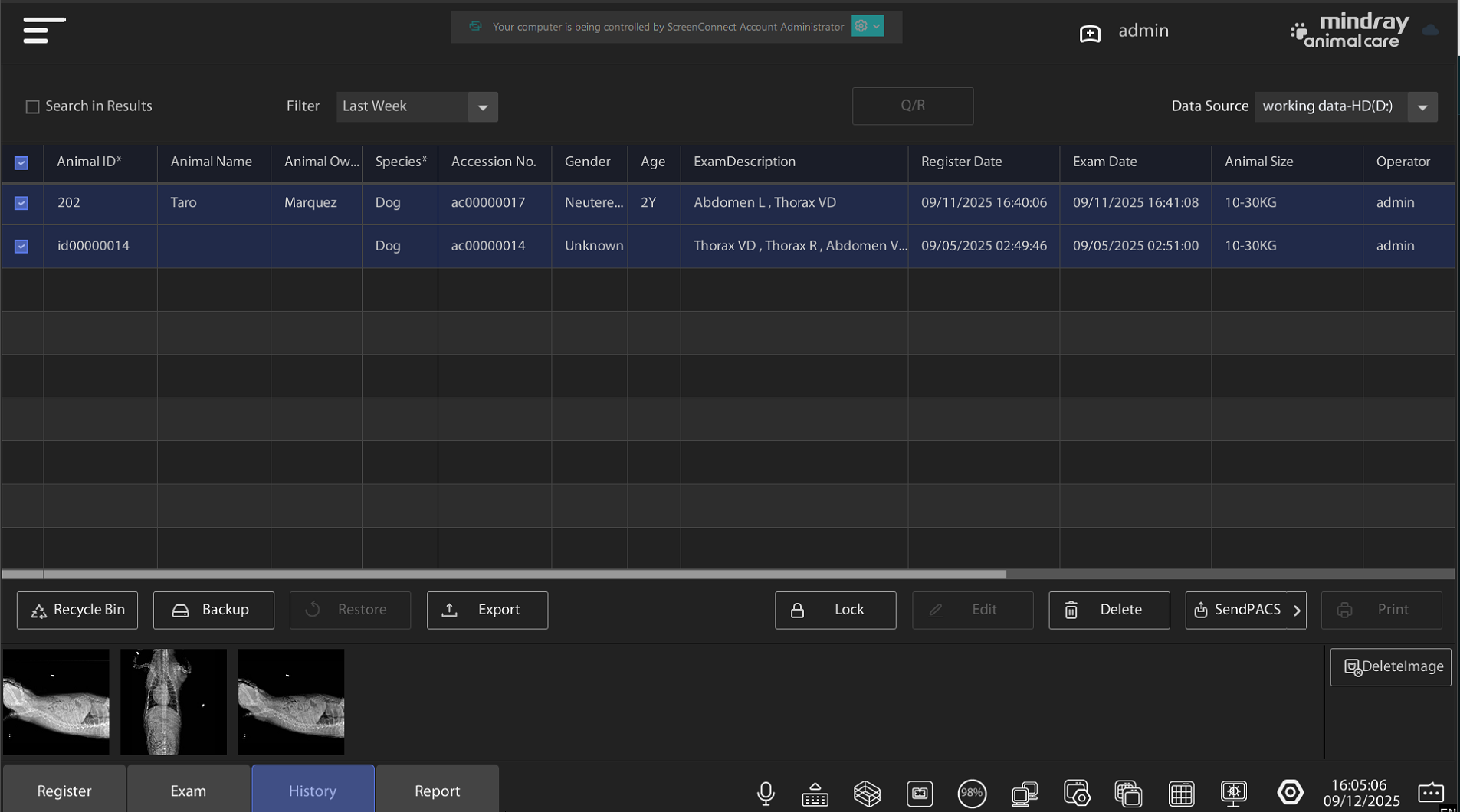Viewport: 1460px width, 812px height.
Task: Switch to the Register tab
Action: [64, 790]
